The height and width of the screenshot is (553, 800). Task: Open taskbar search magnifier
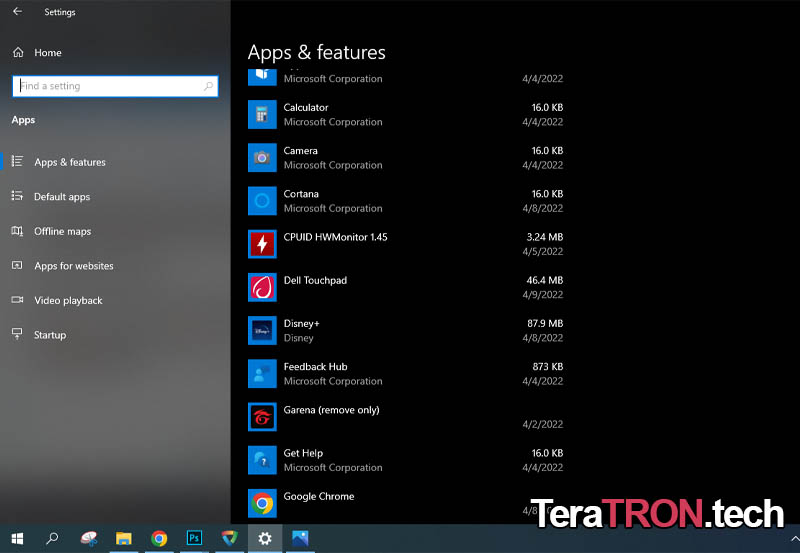coord(52,538)
